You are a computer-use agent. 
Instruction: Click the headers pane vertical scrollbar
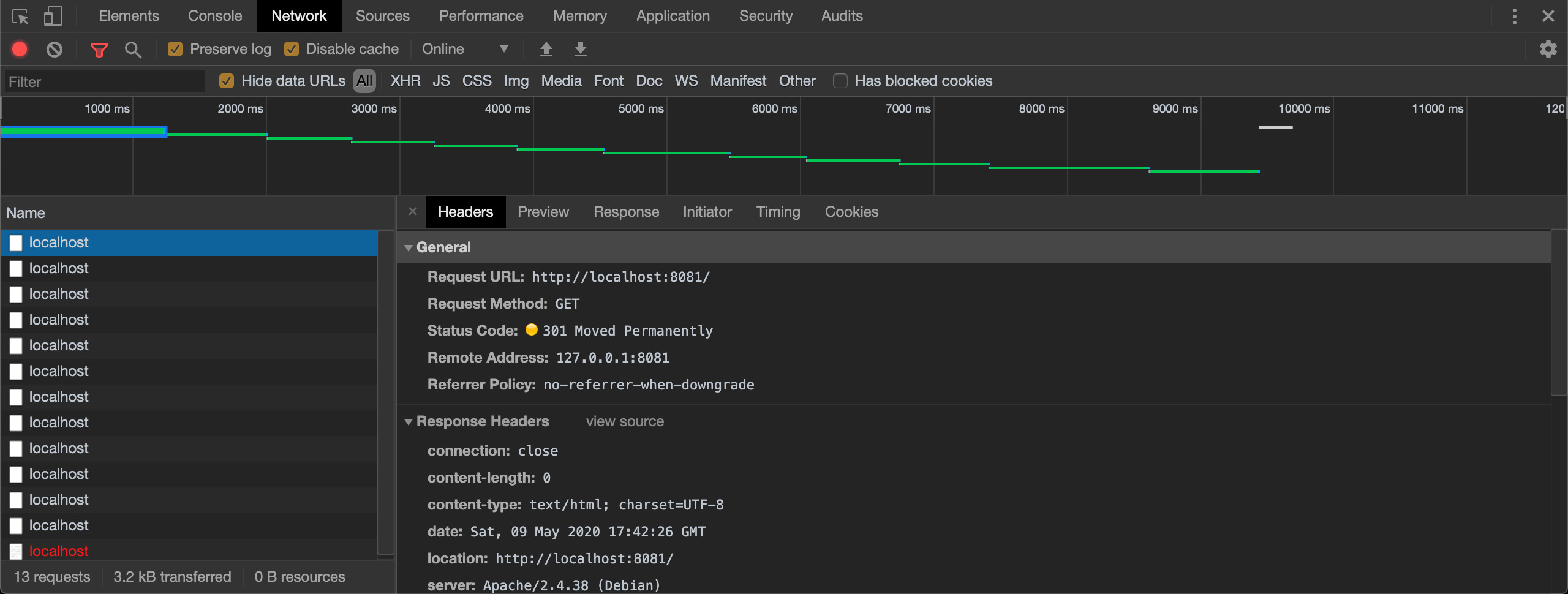pos(1559,312)
